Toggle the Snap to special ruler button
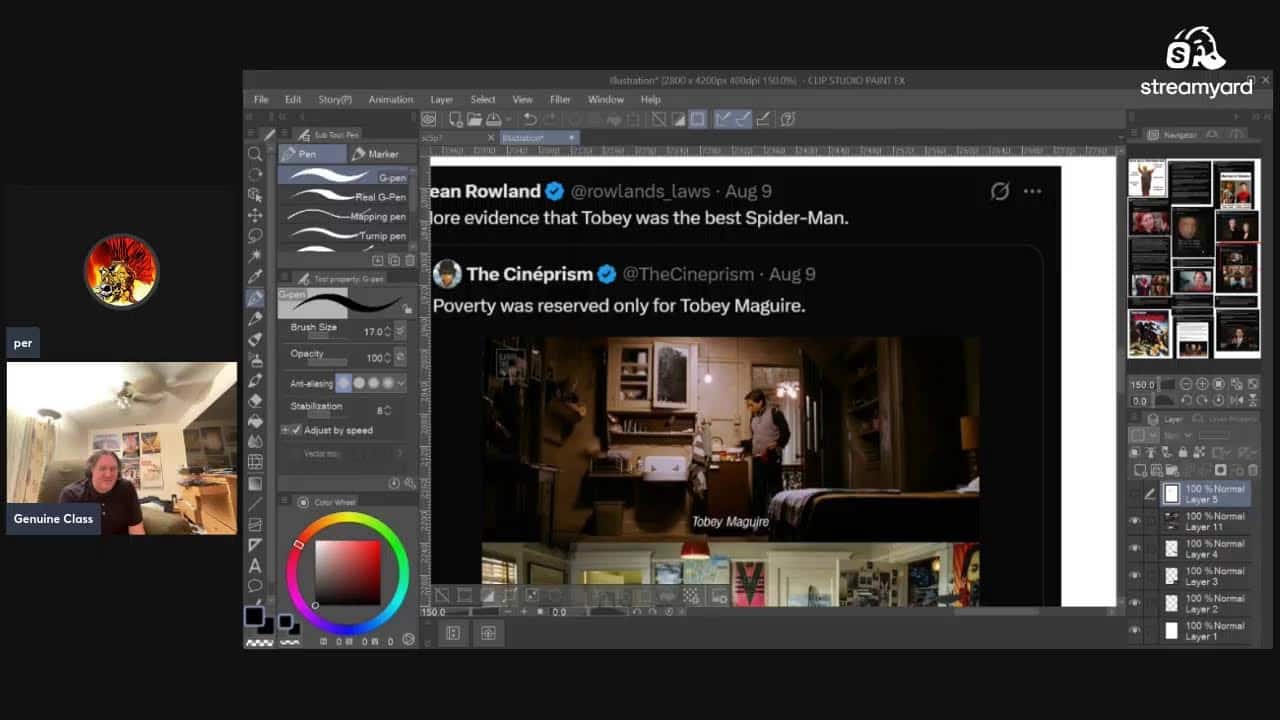Image resolution: width=1280 pixels, height=720 pixels. [x=742, y=119]
